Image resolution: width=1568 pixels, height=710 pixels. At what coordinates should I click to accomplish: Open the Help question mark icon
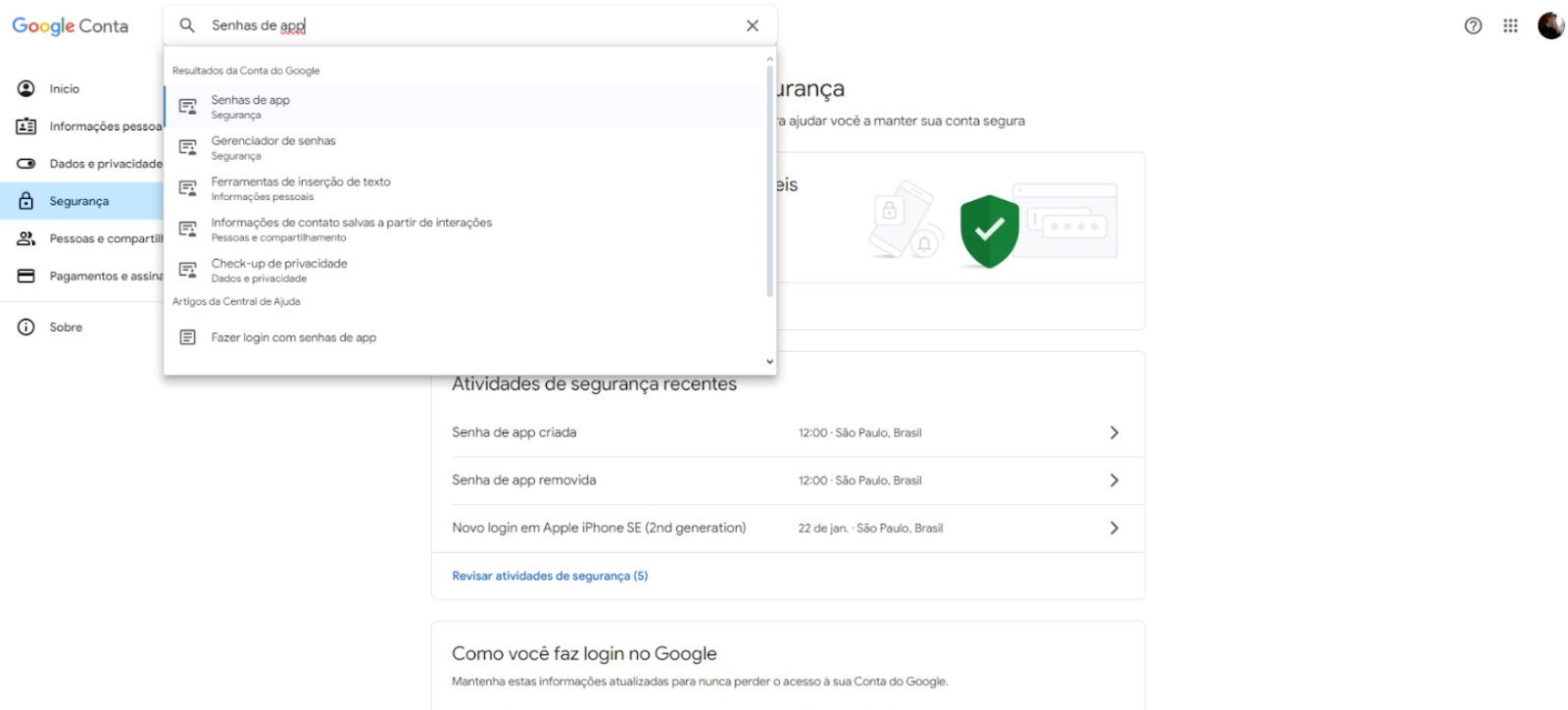(x=1473, y=26)
